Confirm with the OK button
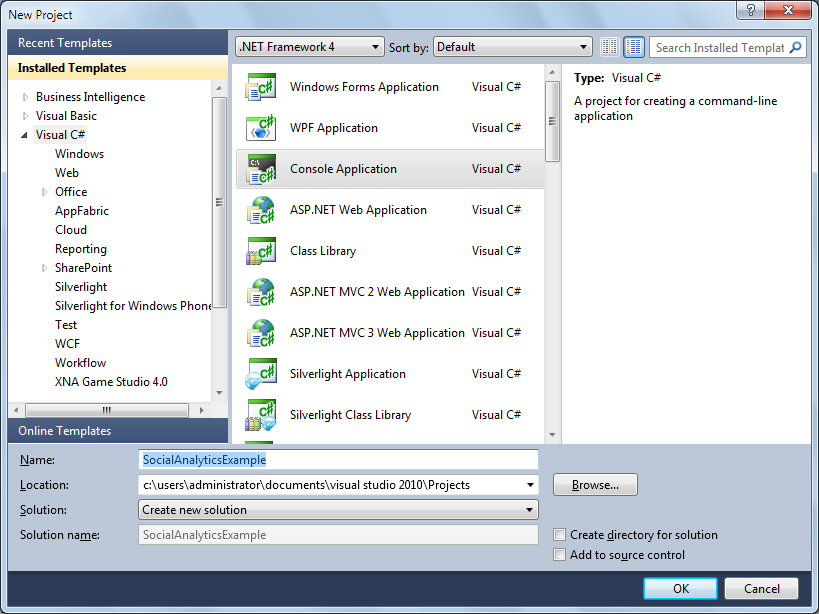This screenshot has width=819, height=614. 680,589
